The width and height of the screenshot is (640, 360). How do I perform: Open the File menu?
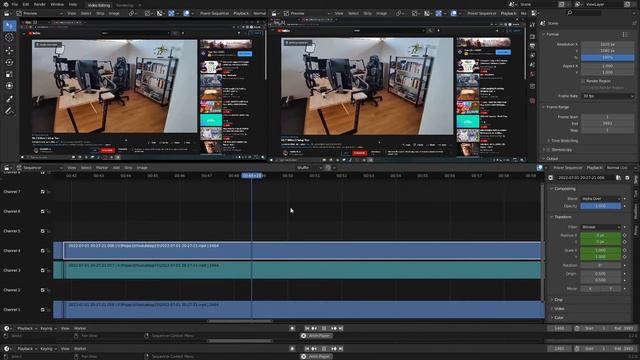click(15, 4)
